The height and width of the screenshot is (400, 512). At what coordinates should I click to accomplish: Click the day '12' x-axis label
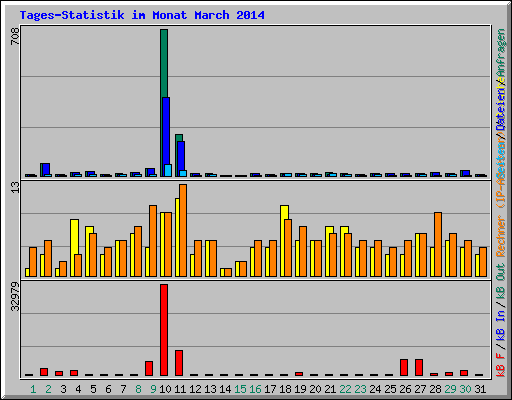tap(195, 389)
